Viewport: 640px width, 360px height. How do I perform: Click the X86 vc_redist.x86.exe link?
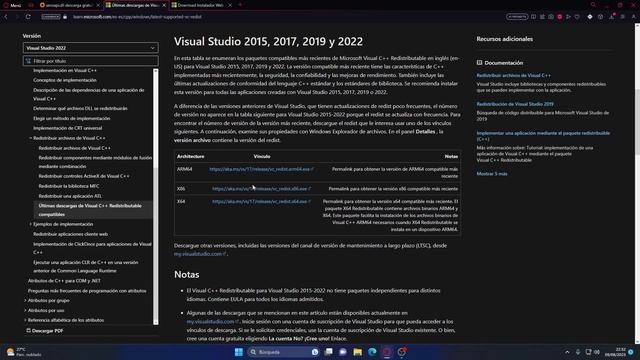point(261,189)
